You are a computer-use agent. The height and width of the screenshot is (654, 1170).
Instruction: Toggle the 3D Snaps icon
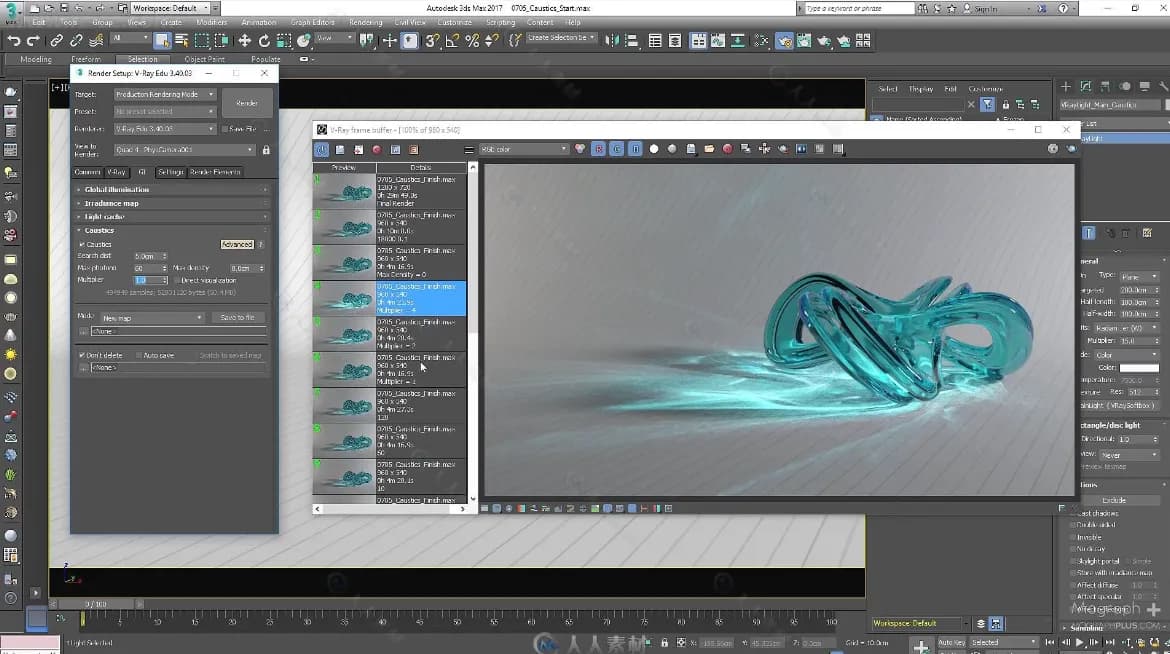432,41
